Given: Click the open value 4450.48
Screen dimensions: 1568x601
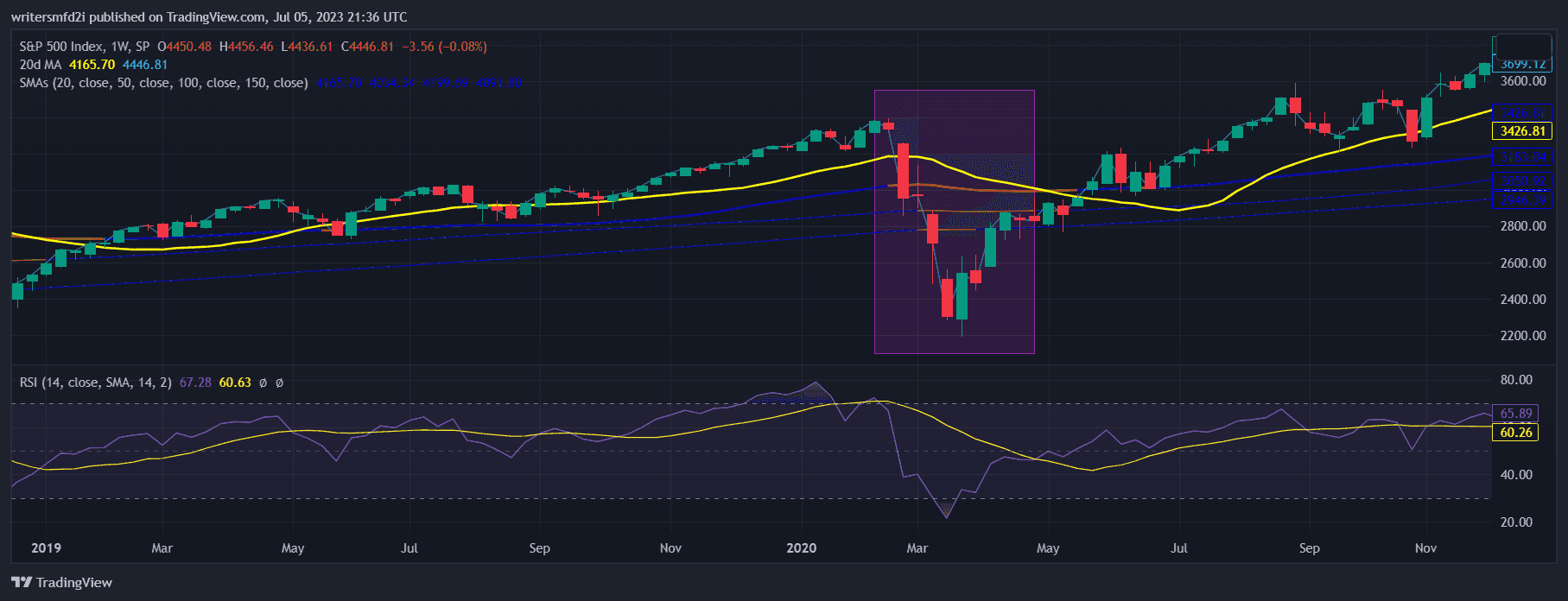Looking at the screenshot, I should (188, 47).
